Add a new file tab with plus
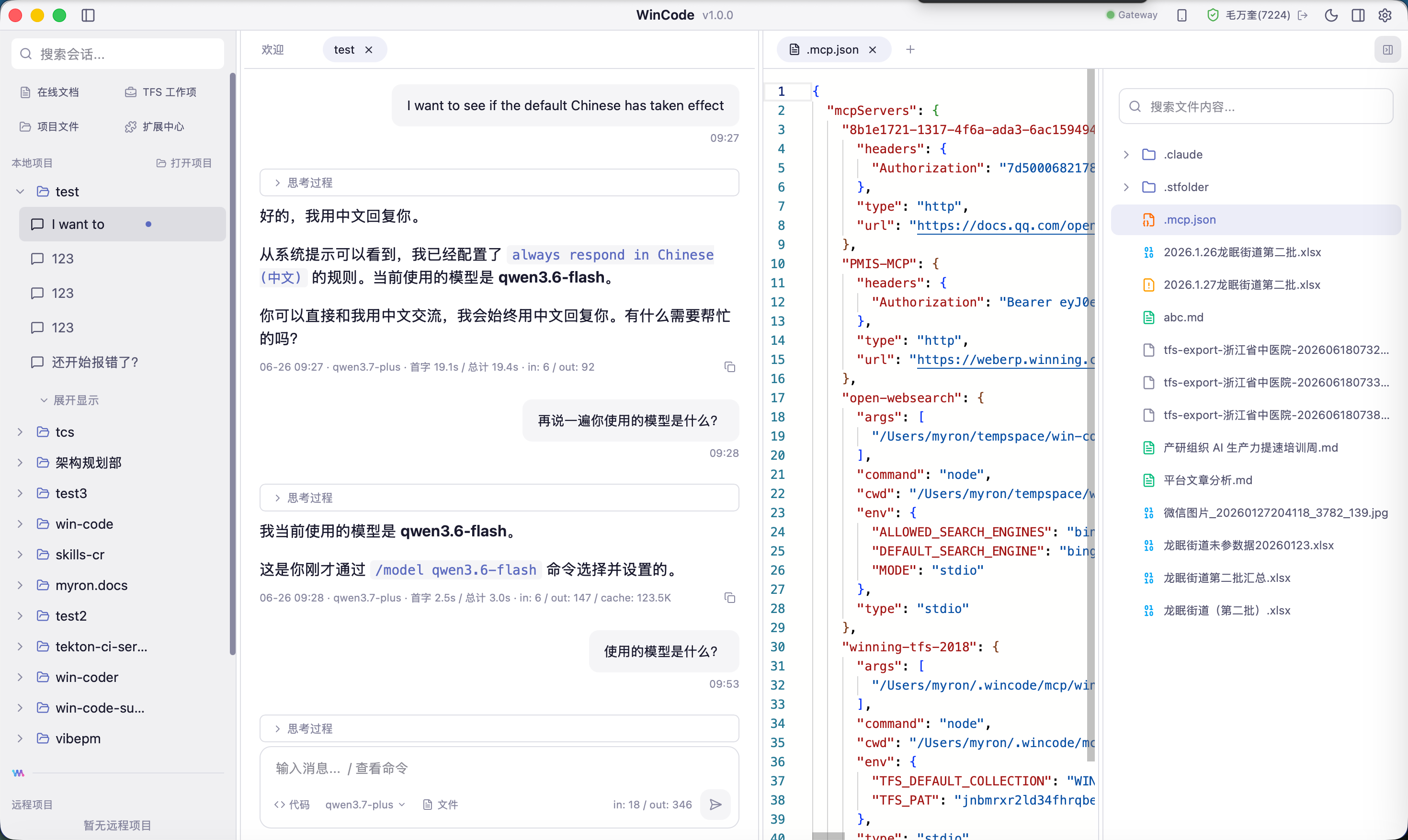Screen dimensions: 1408x840 [x=910, y=50]
